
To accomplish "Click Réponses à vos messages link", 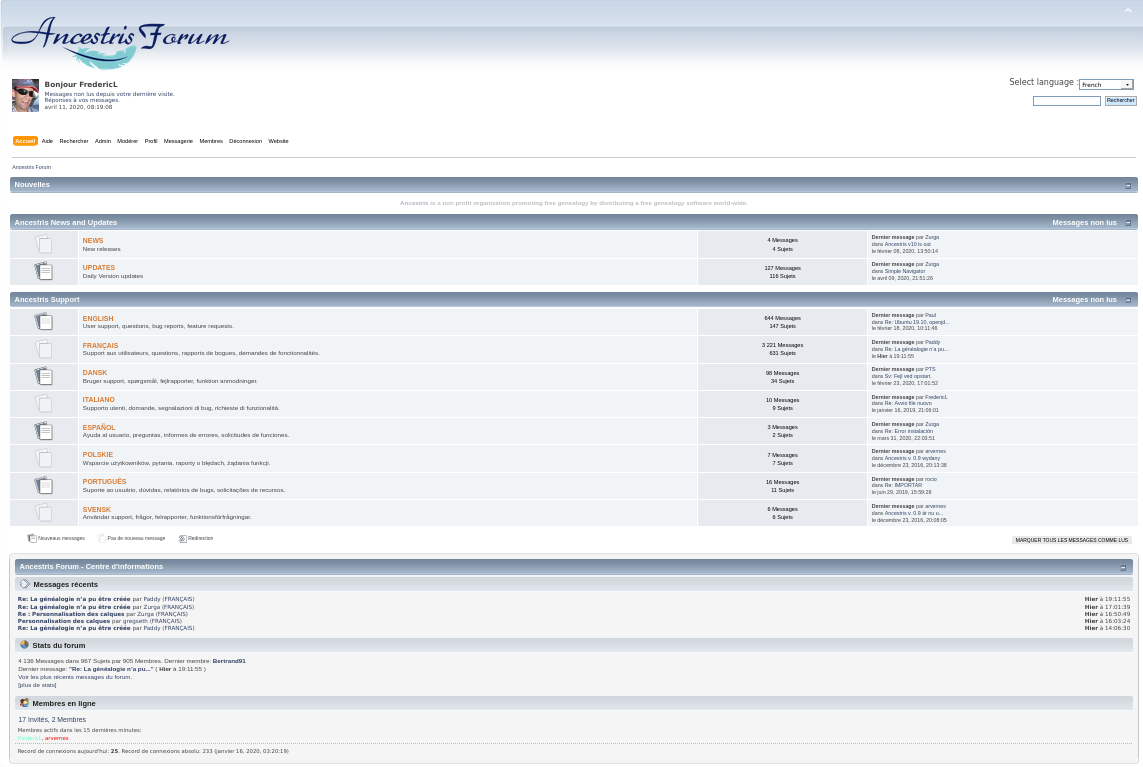I will pos(82,101).
